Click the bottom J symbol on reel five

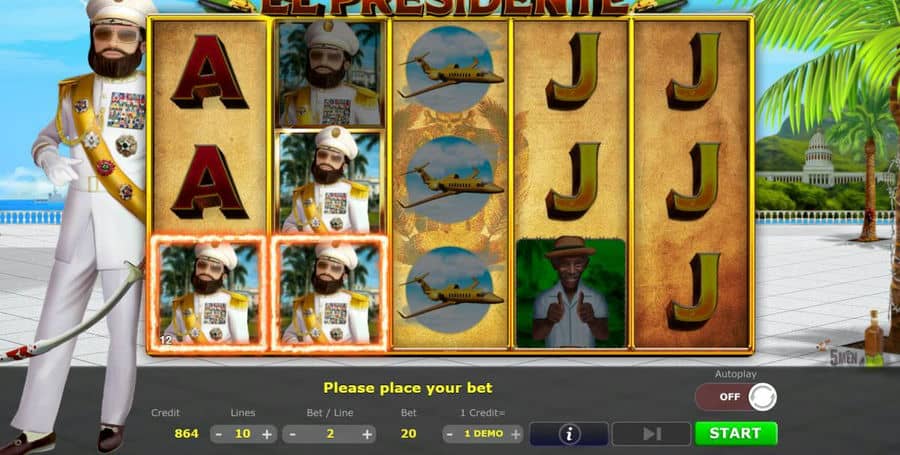click(x=693, y=291)
